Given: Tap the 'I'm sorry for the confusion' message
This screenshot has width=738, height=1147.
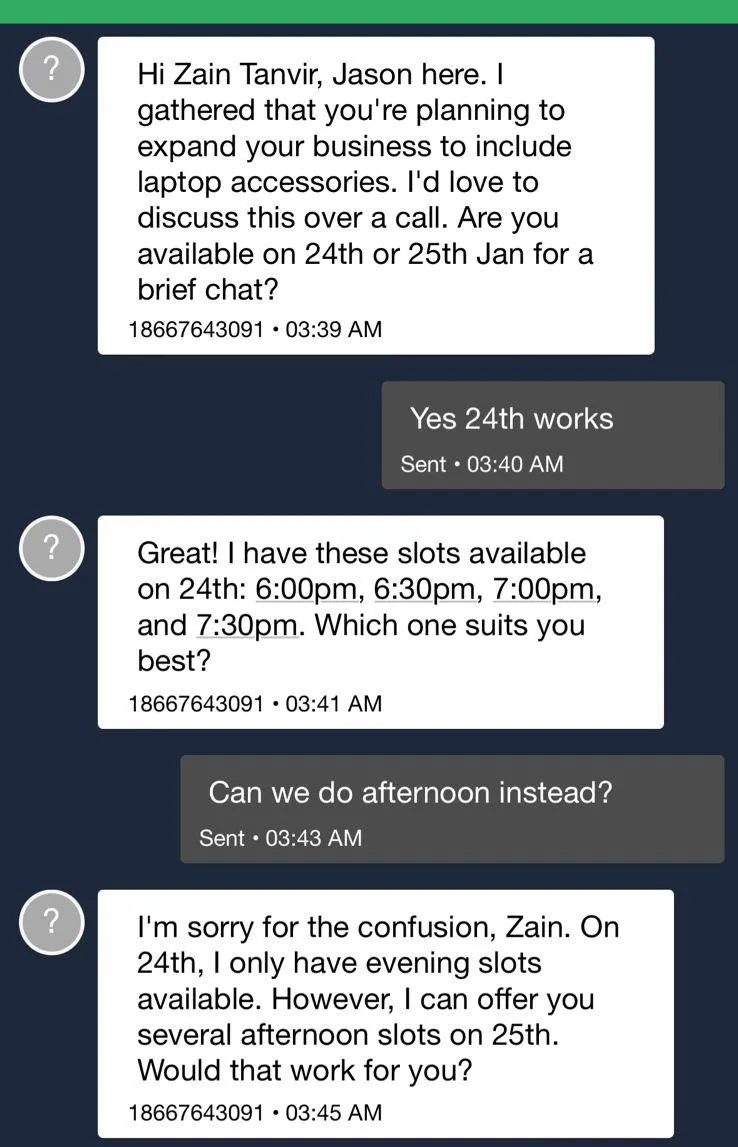Looking at the screenshot, I should click(385, 1014).
